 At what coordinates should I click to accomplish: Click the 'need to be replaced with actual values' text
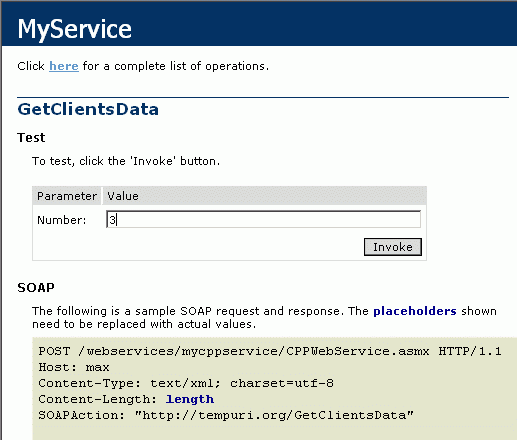(144, 324)
